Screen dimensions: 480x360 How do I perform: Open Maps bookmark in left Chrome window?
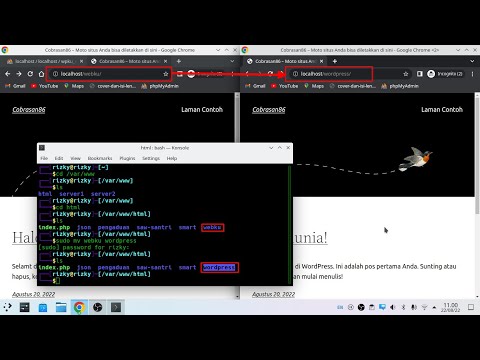[74, 86]
